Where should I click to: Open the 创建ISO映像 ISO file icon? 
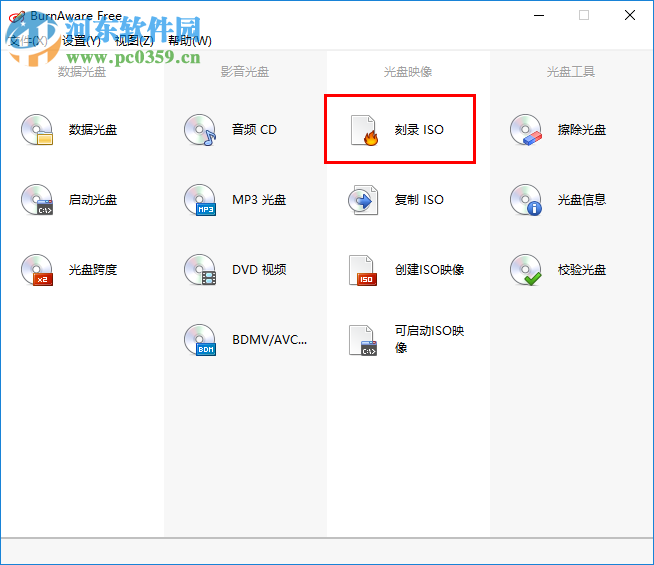[363, 270]
